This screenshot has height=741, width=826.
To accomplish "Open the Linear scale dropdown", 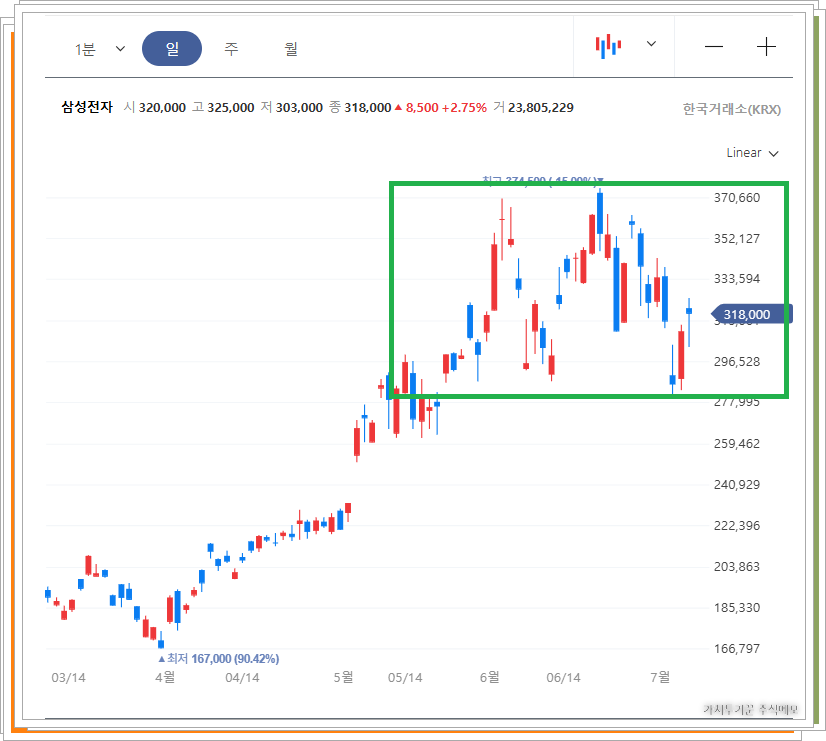I will (752, 153).
